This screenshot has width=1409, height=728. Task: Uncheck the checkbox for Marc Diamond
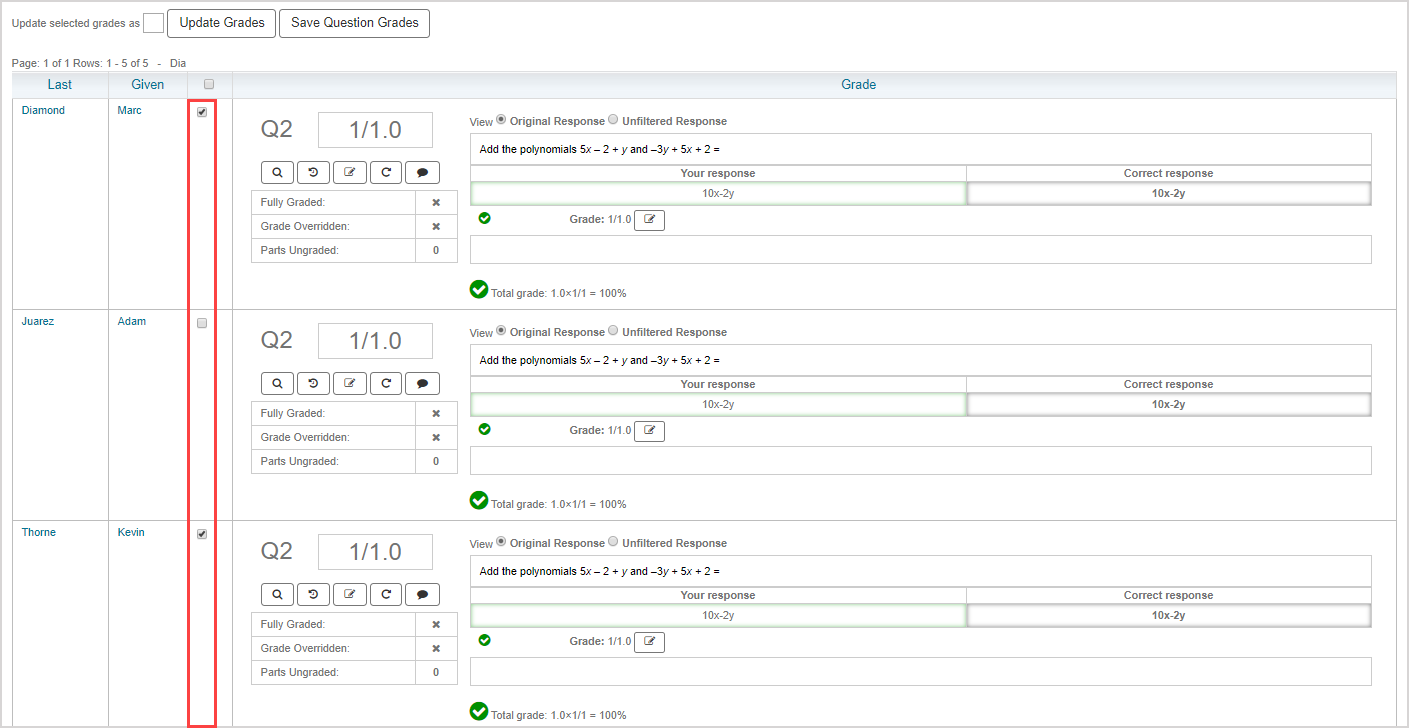[x=202, y=113]
